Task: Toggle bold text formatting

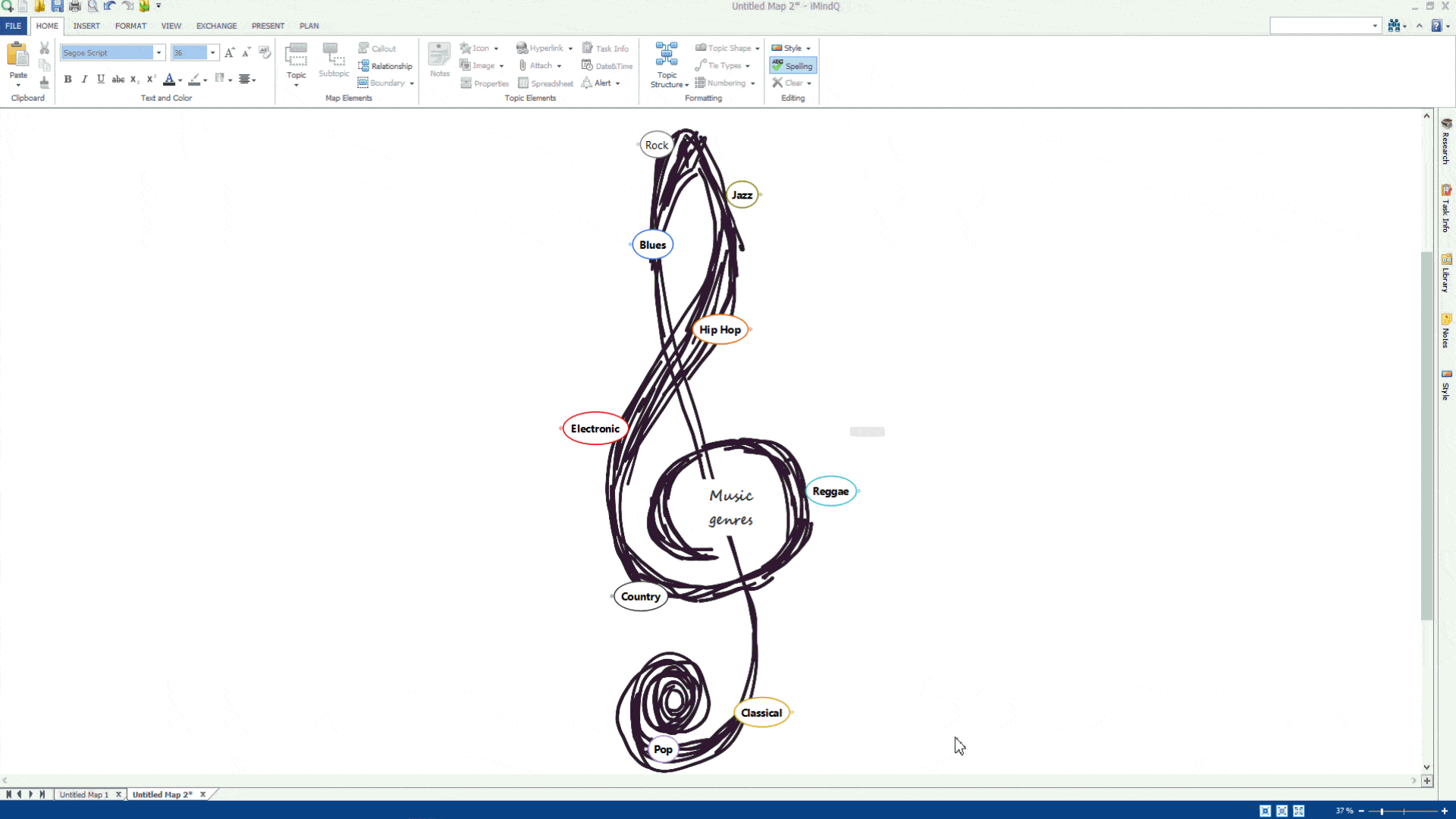Action: coord(67,79)
